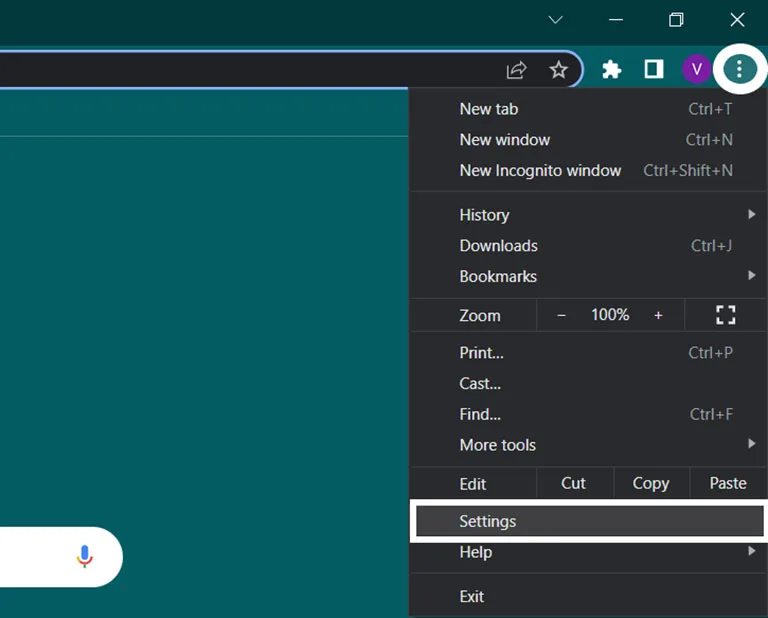Enter fullscreen mode from the Zoom row

[x=725, y=315]
